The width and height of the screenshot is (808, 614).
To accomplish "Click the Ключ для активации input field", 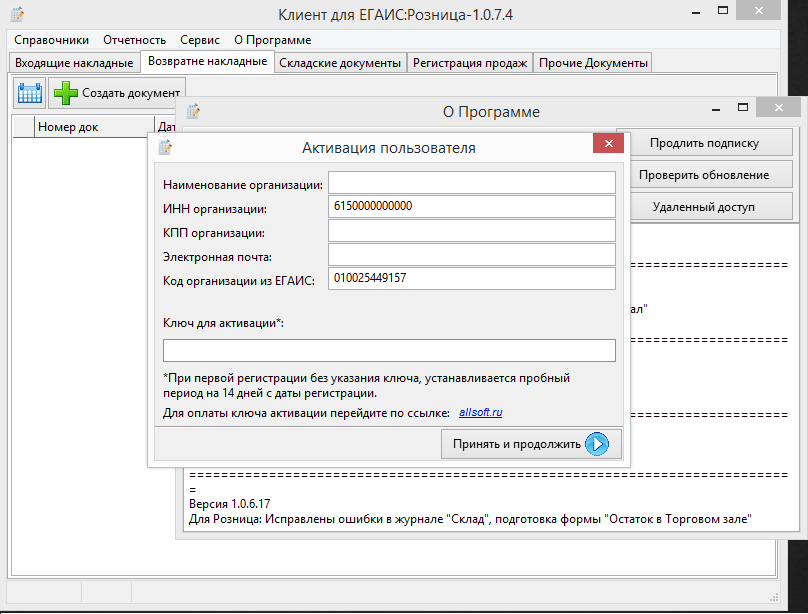I will 389,350.
